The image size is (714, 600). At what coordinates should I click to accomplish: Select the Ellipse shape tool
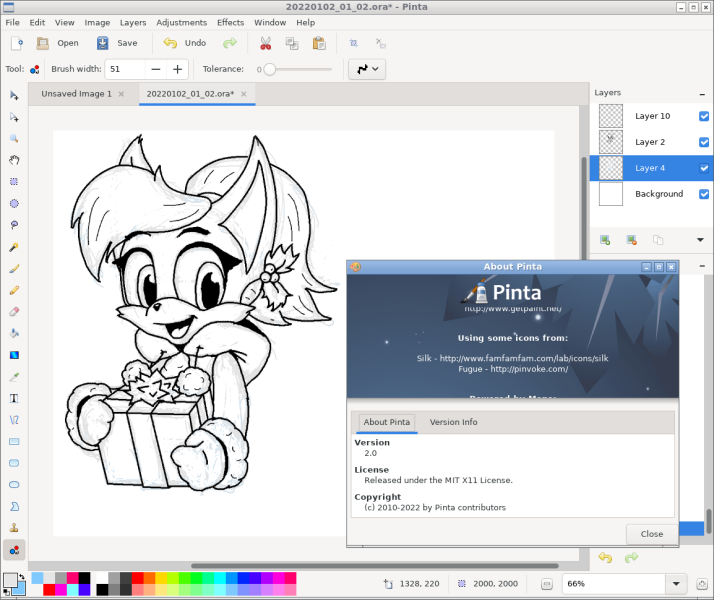[x=14, y=484]
